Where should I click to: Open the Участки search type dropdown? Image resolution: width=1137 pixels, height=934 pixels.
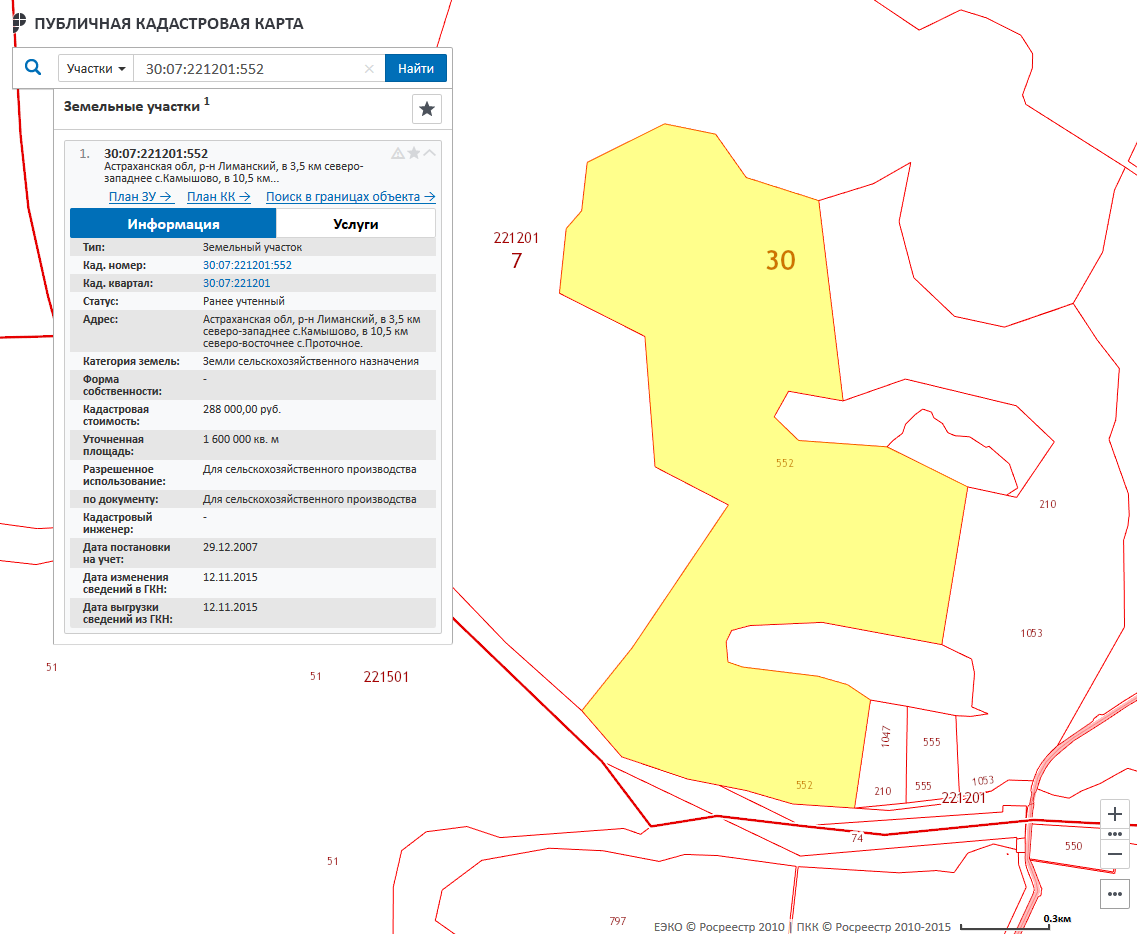(x=96, y=69)
